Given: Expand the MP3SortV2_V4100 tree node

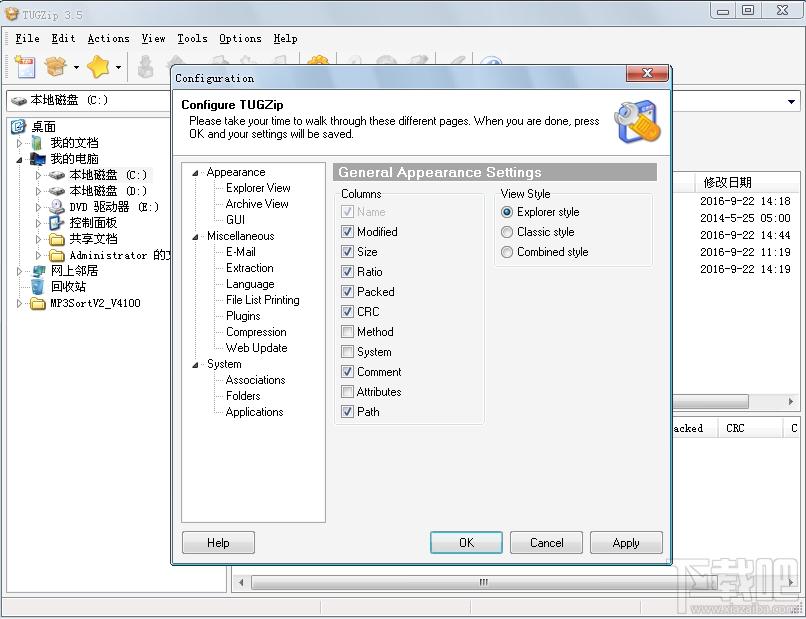Looking at the screenshot, I should click(20, 303).
